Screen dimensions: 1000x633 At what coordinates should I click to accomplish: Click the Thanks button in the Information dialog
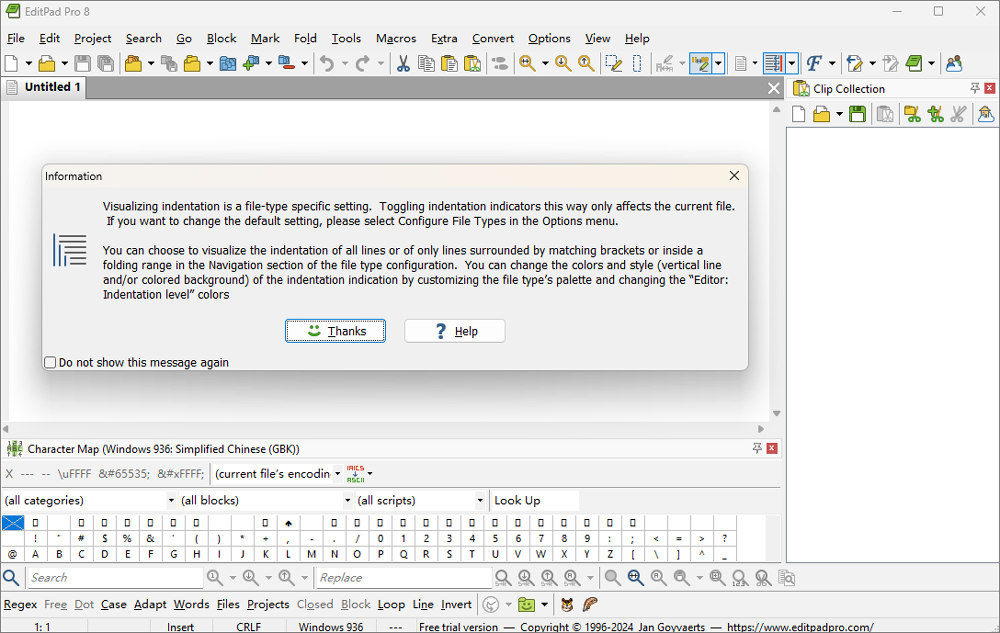click(335, 331)
